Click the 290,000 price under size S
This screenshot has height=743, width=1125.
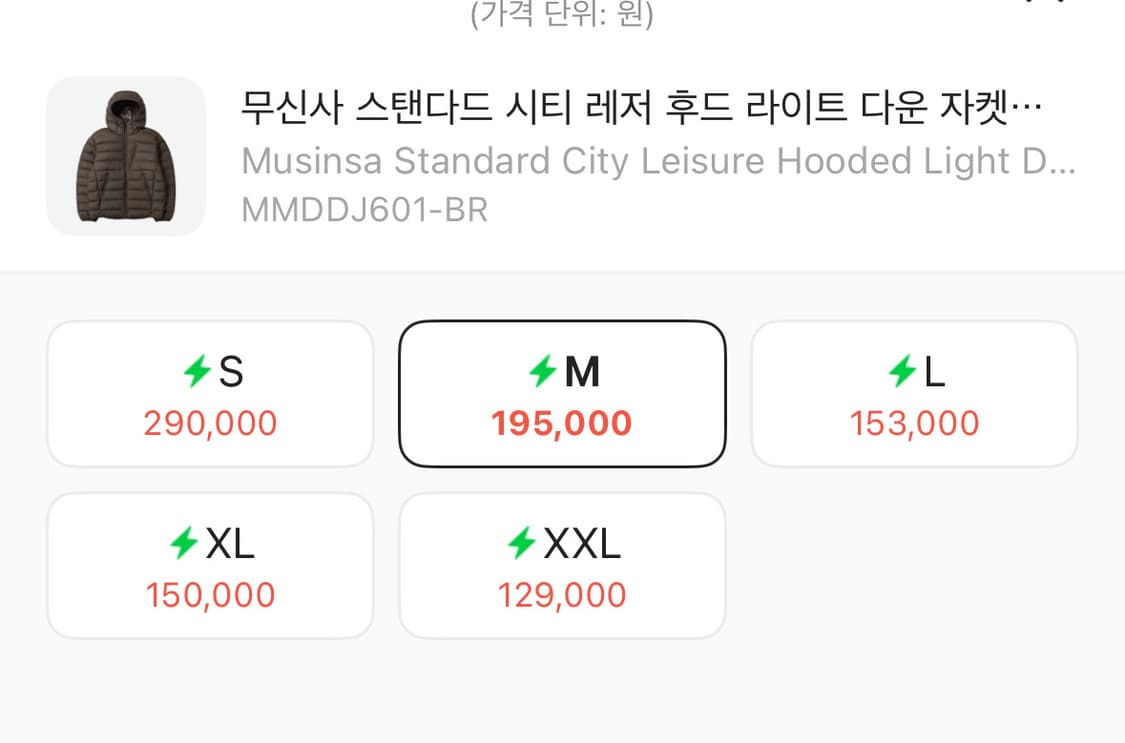coord(209,423)
